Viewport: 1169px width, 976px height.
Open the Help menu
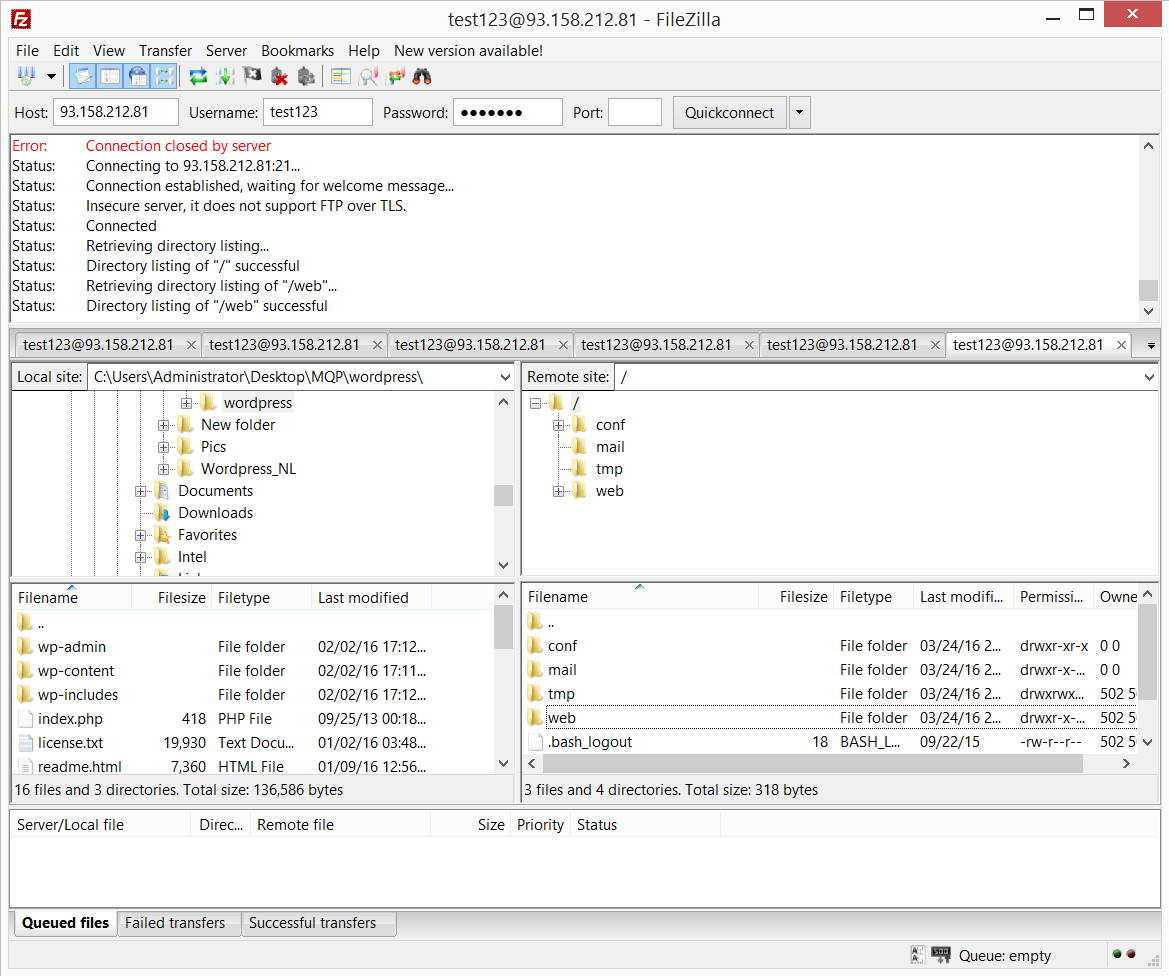[364, 51]
